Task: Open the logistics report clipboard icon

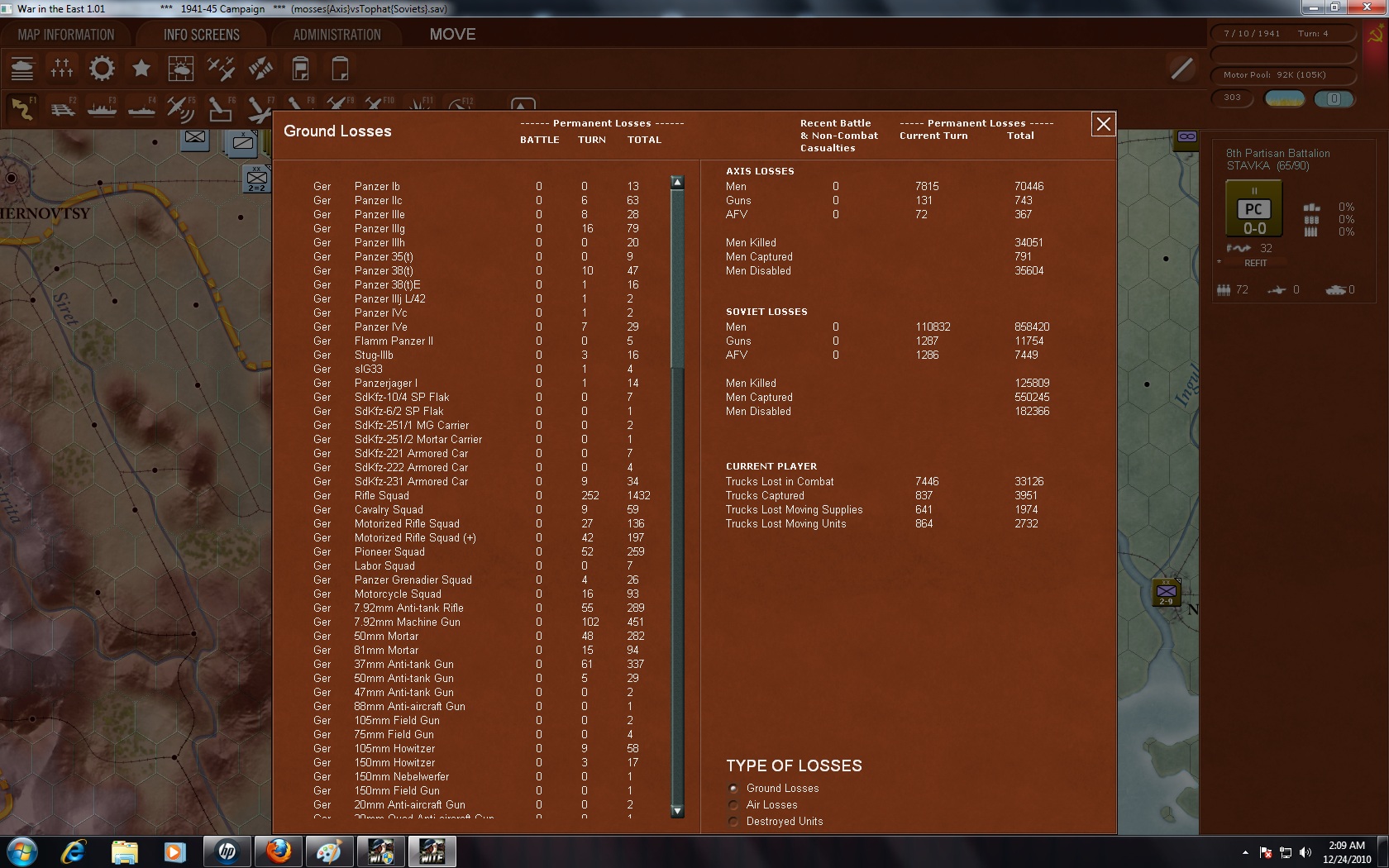Action: [300, 69]
